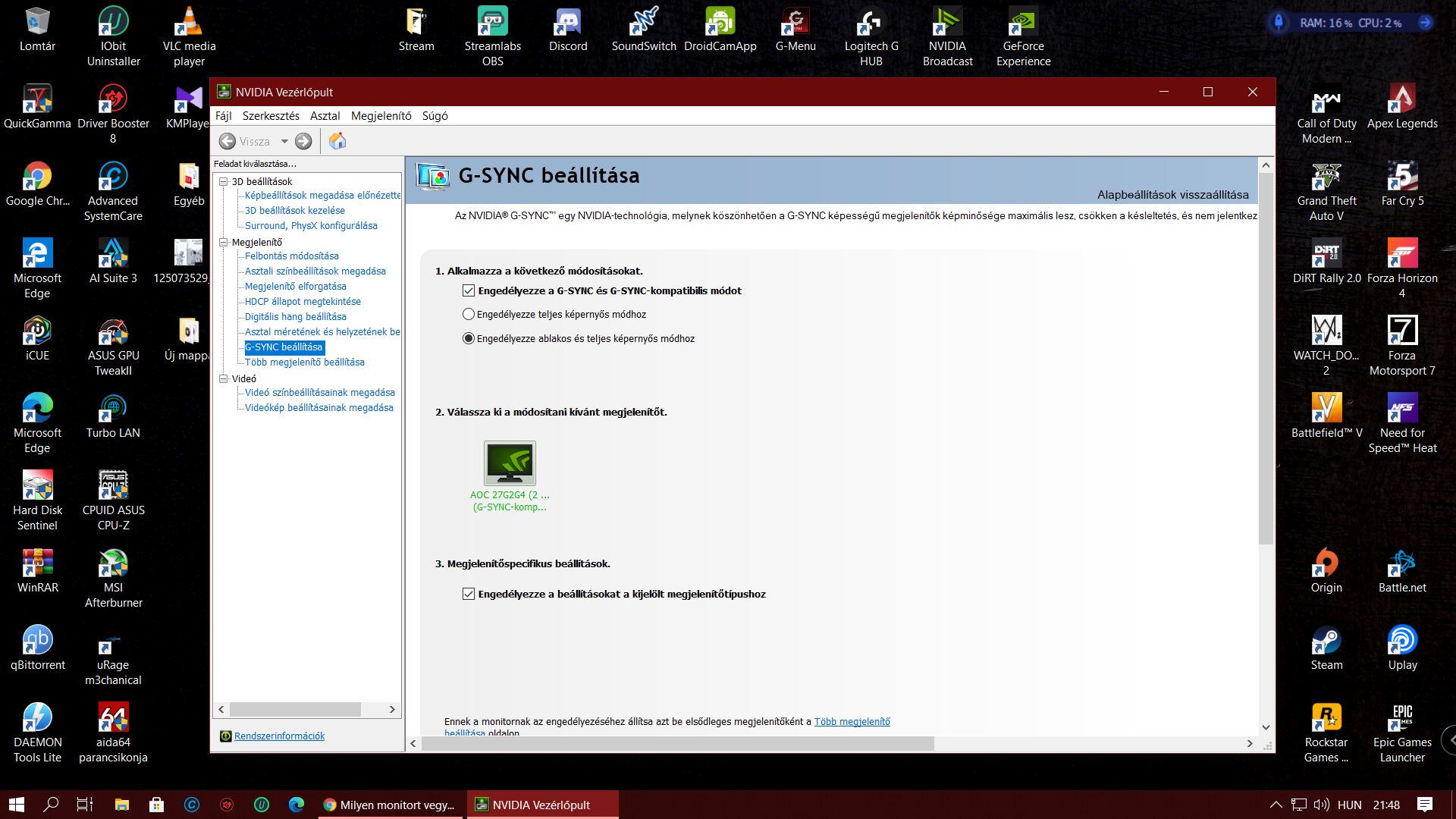Select the AOC 27G2G4 monitor icon
This screenshot has width=1456, height=819.
coord(510,463)
